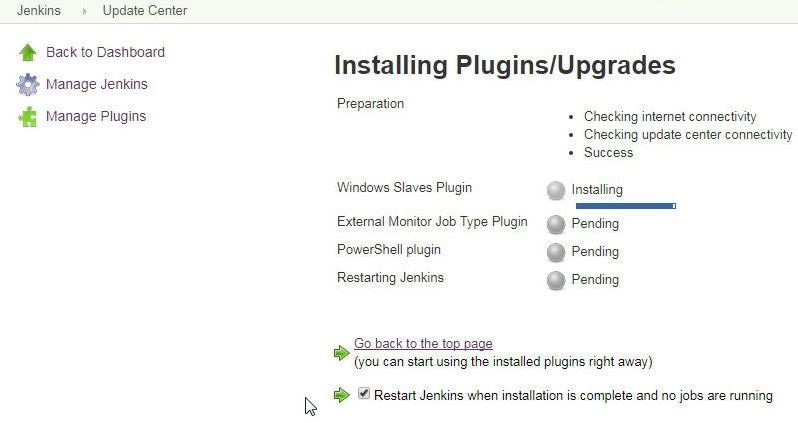Open the Back to Dashboard link
Viewport: 798px width, 423px height.
pos(105,52)
